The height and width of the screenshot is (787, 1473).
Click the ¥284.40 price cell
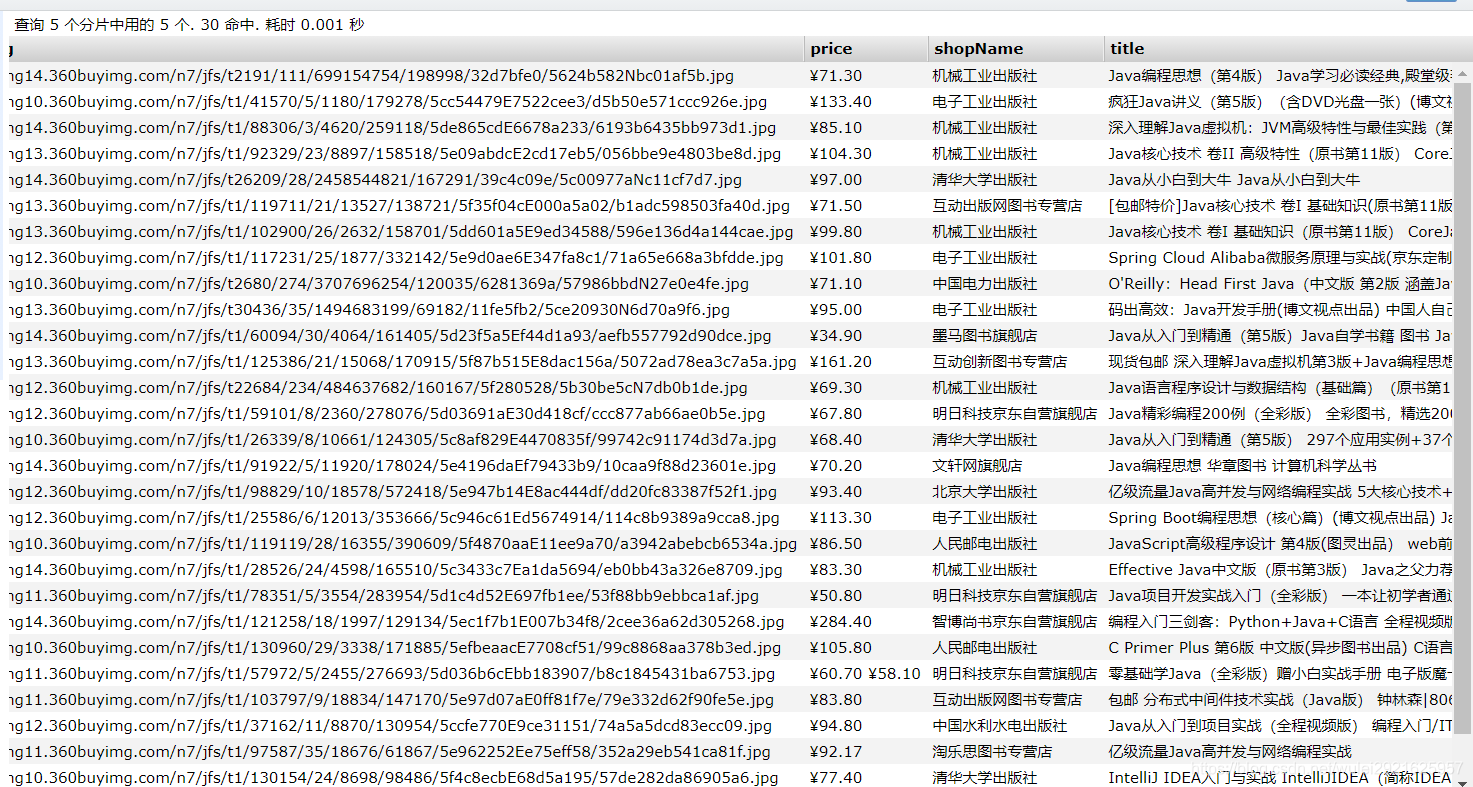tap(841, 622)
